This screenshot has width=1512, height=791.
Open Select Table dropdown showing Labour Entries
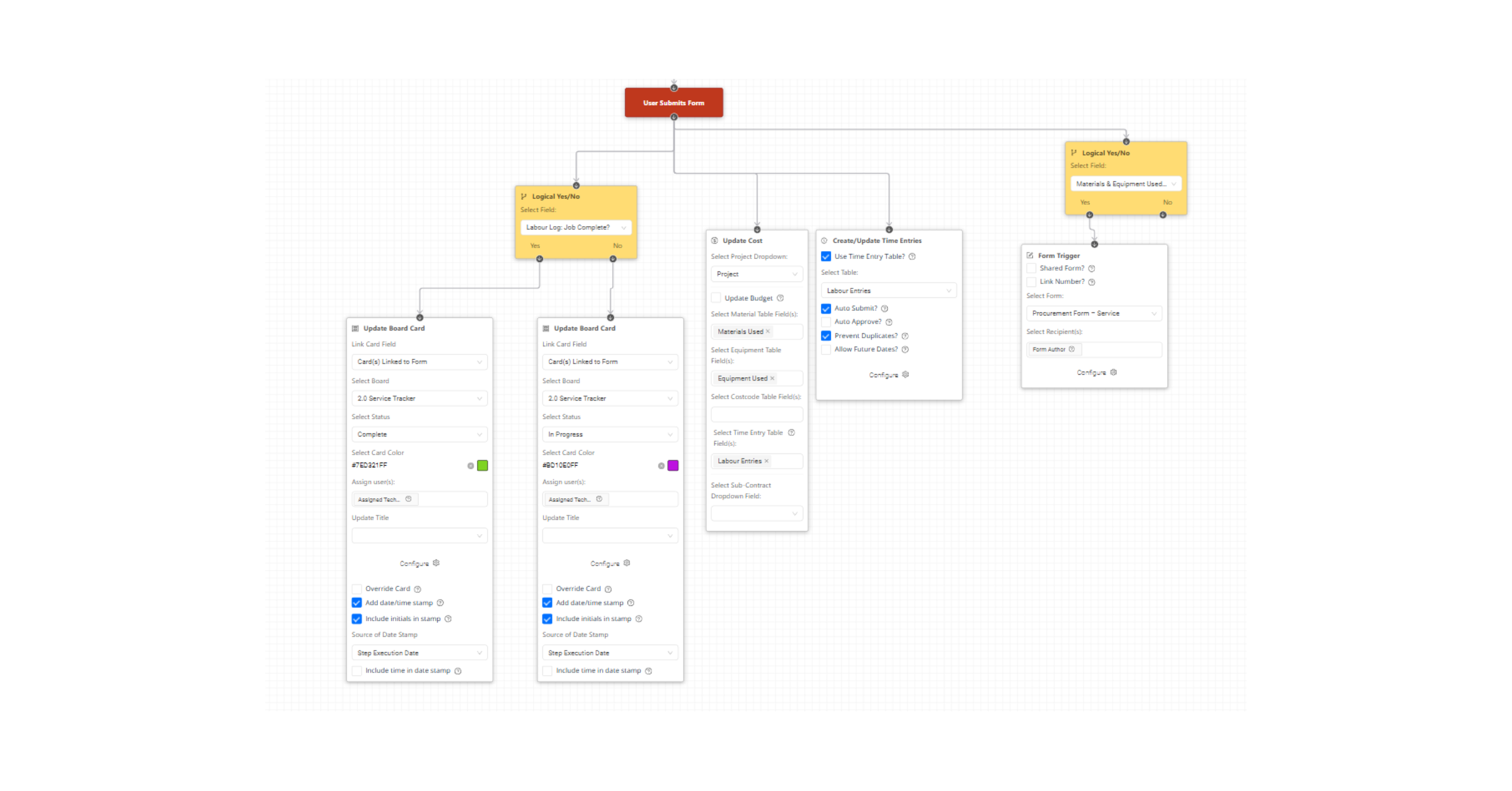(888, 290)
